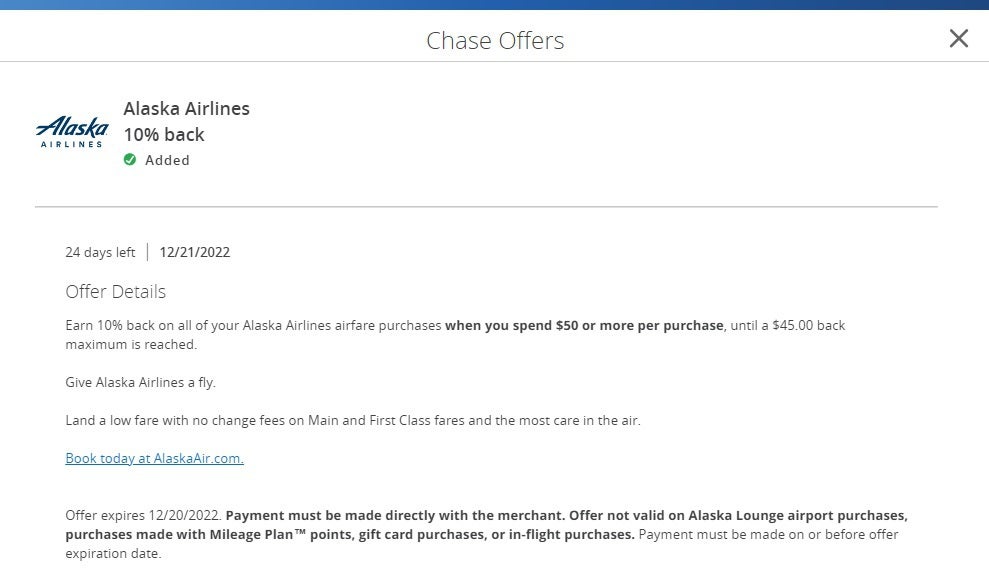The height and width of the screenshot is (583, 989).
Task: Select the Chase Offers header
Action: 494,41
